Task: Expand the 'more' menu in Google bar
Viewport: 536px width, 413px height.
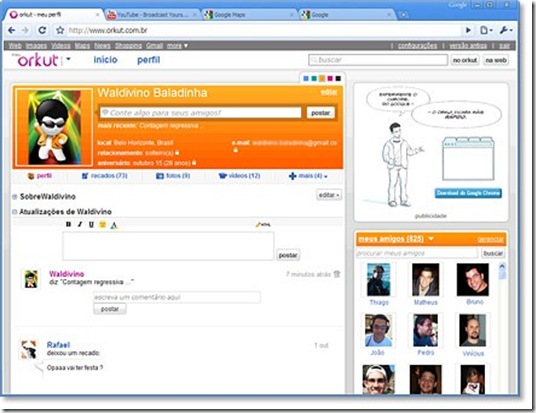Action: click(x=177, y=45)
